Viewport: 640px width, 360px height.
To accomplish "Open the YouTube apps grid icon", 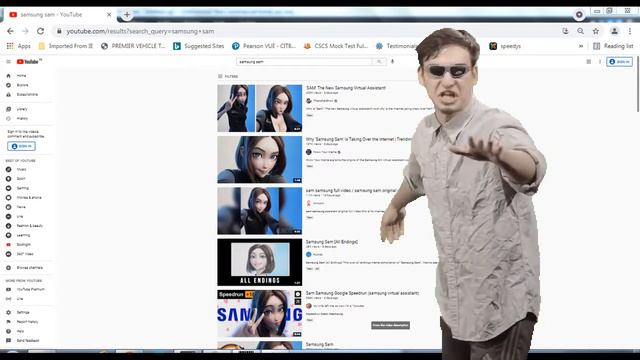I will [589, 62].
